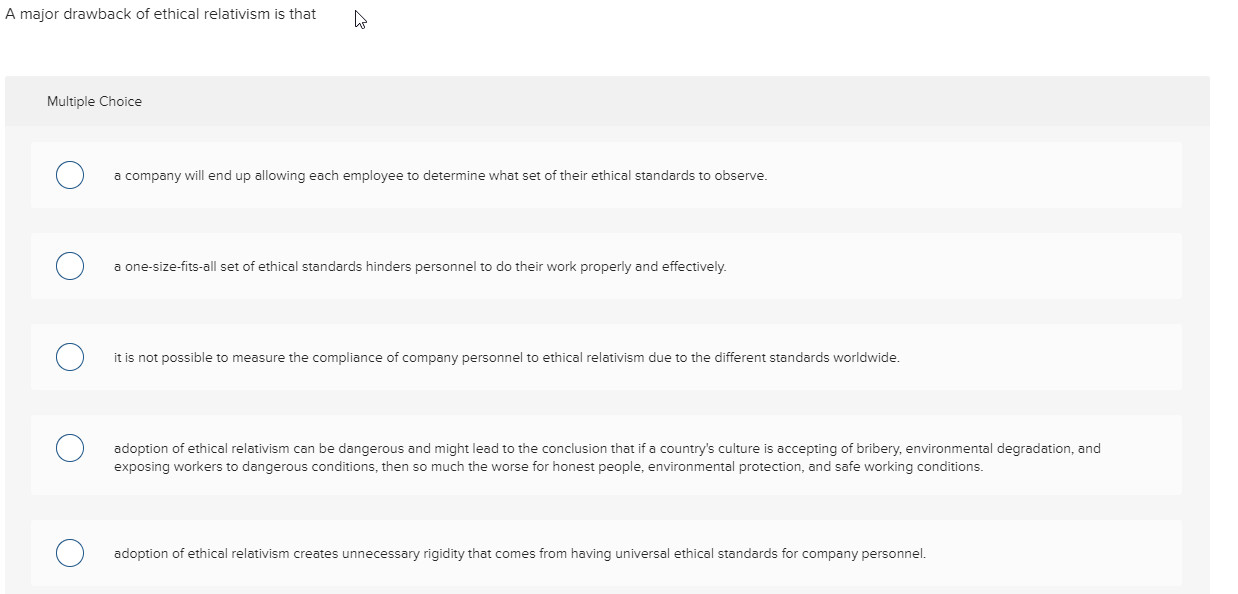The image size is (1238, 594).
Task: Mark the bribery and environmental degradation option circle
Action: [x=69, y=448]
